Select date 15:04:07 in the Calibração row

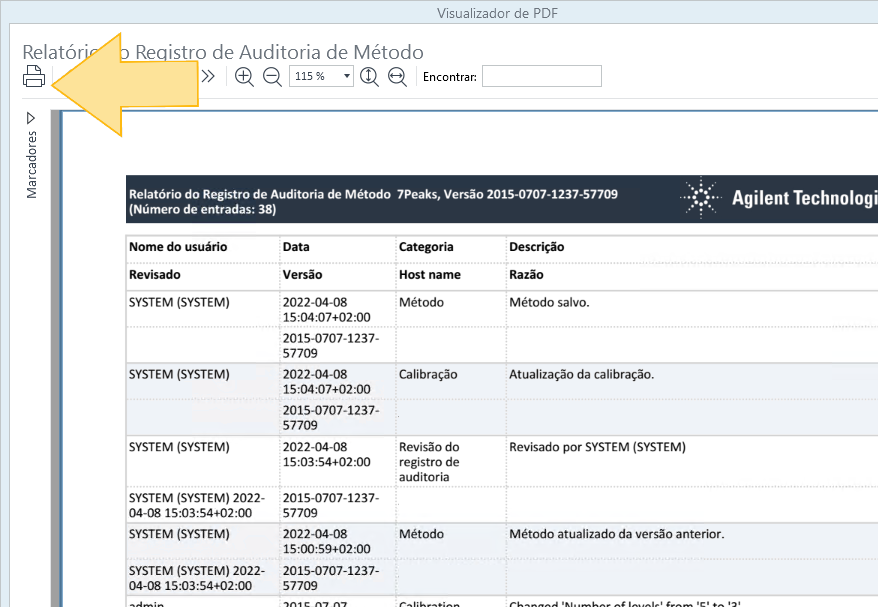click(x=326, y=382)
